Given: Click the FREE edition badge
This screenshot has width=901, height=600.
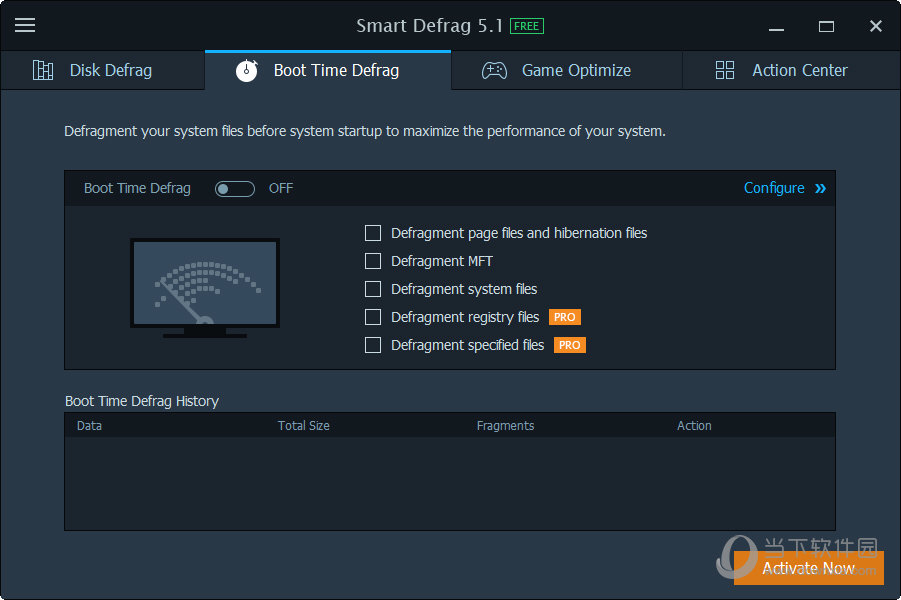Looking at the screenshot, I should [x=526, y=26].
